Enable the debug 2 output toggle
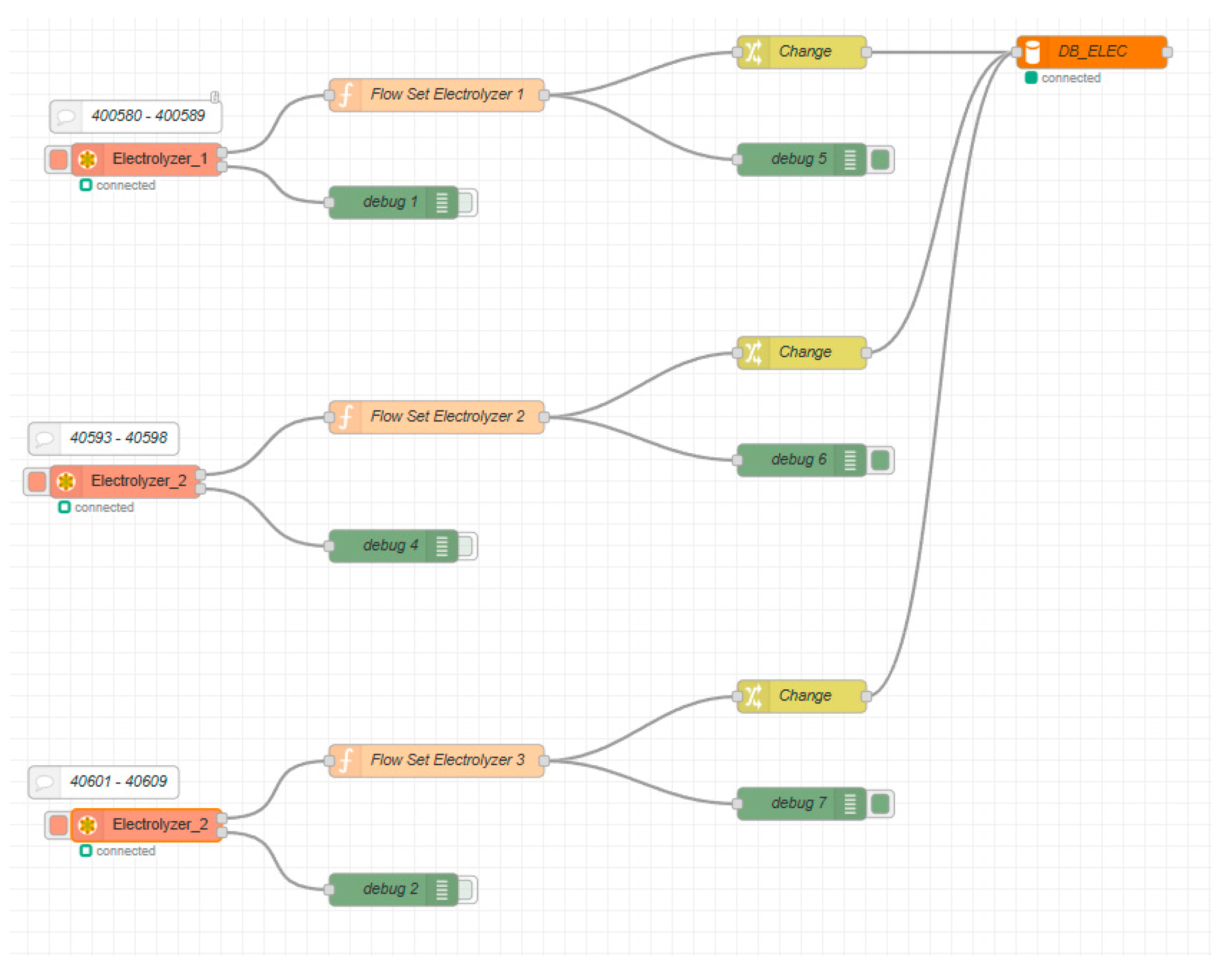1222x980 pixels. 466,889
